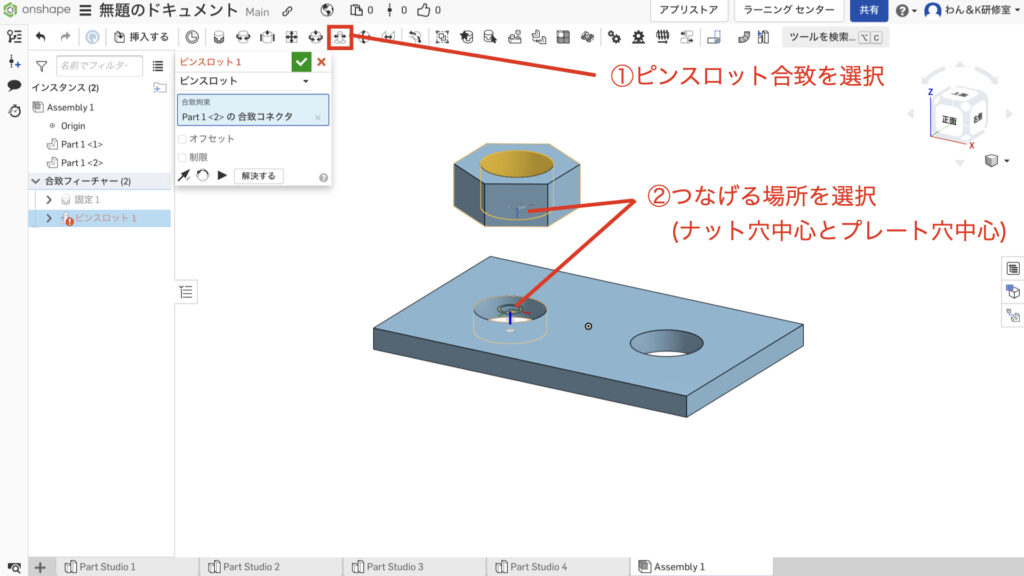Open the BOM table icon on the right edge

[x=1013, y=268]
